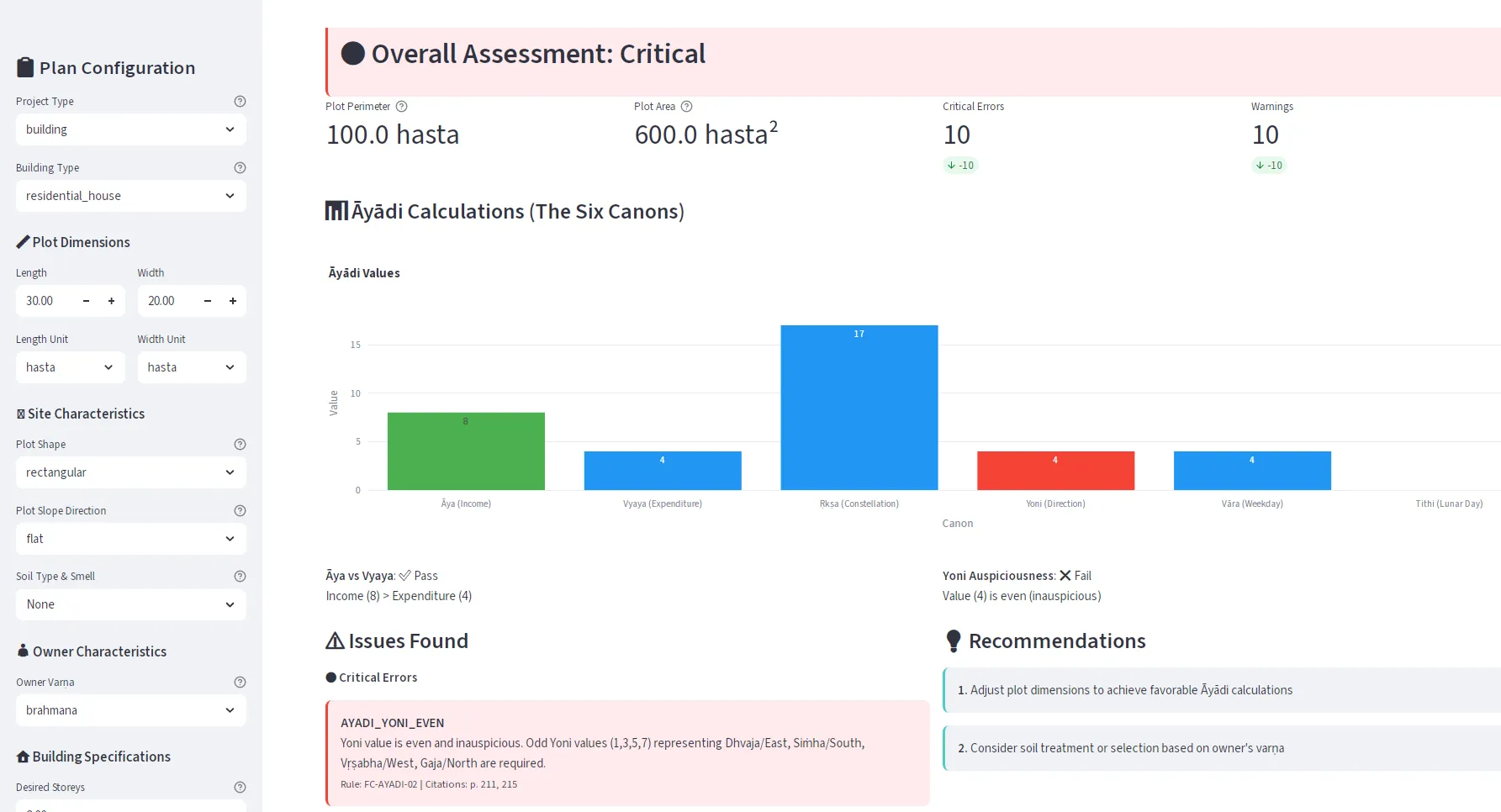Edit the Width input field value 20.00

point(167,301)
